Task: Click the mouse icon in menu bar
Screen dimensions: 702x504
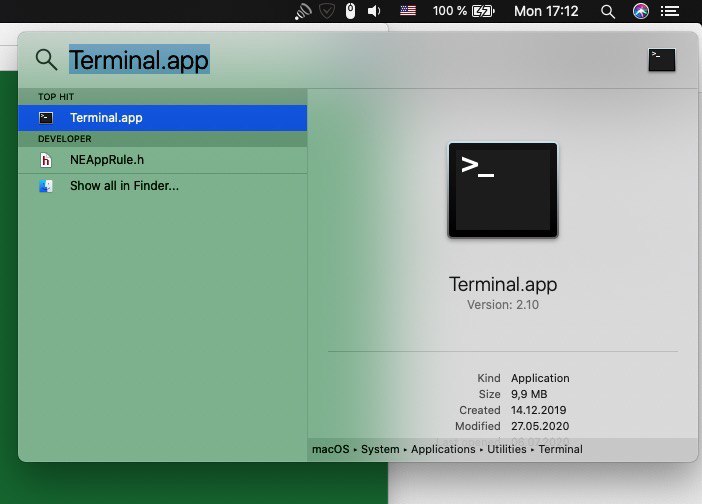Action: click(x=351, y=11)
